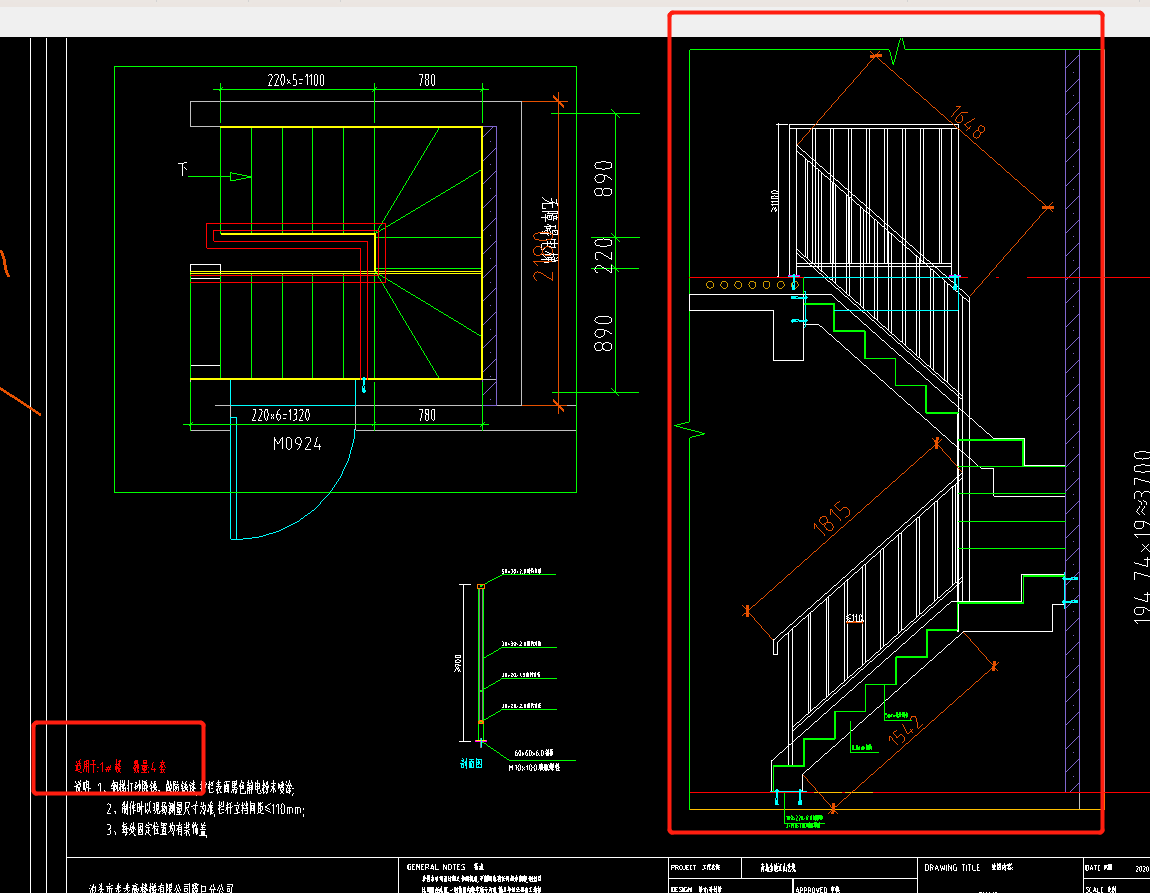Click the 'SCALE' title block label

pos(1094,889)
